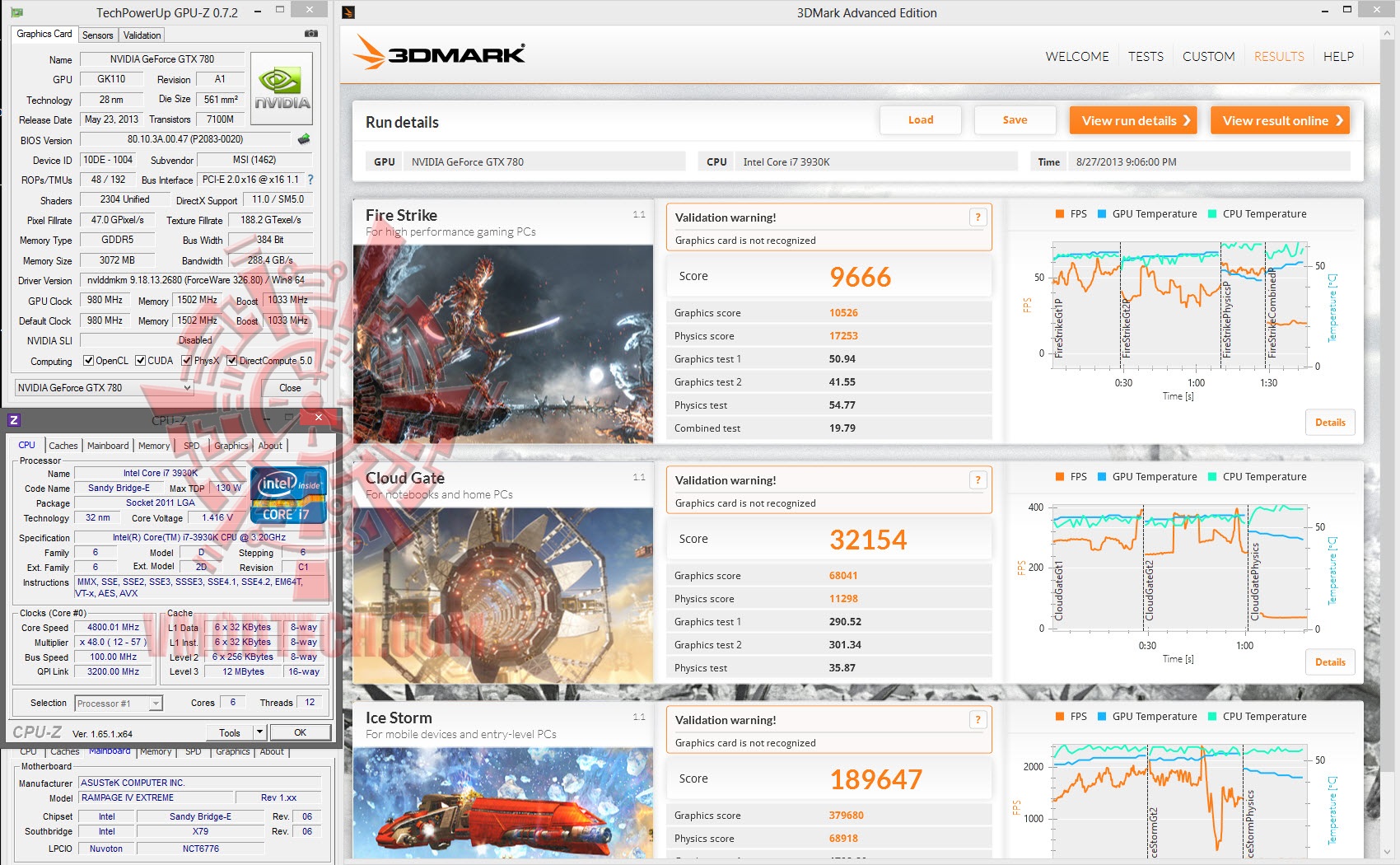Click the Fire Strike FPS legend swatch
The height and width of the screenshot is (865, 1400).
click(x=1060, y=214)
